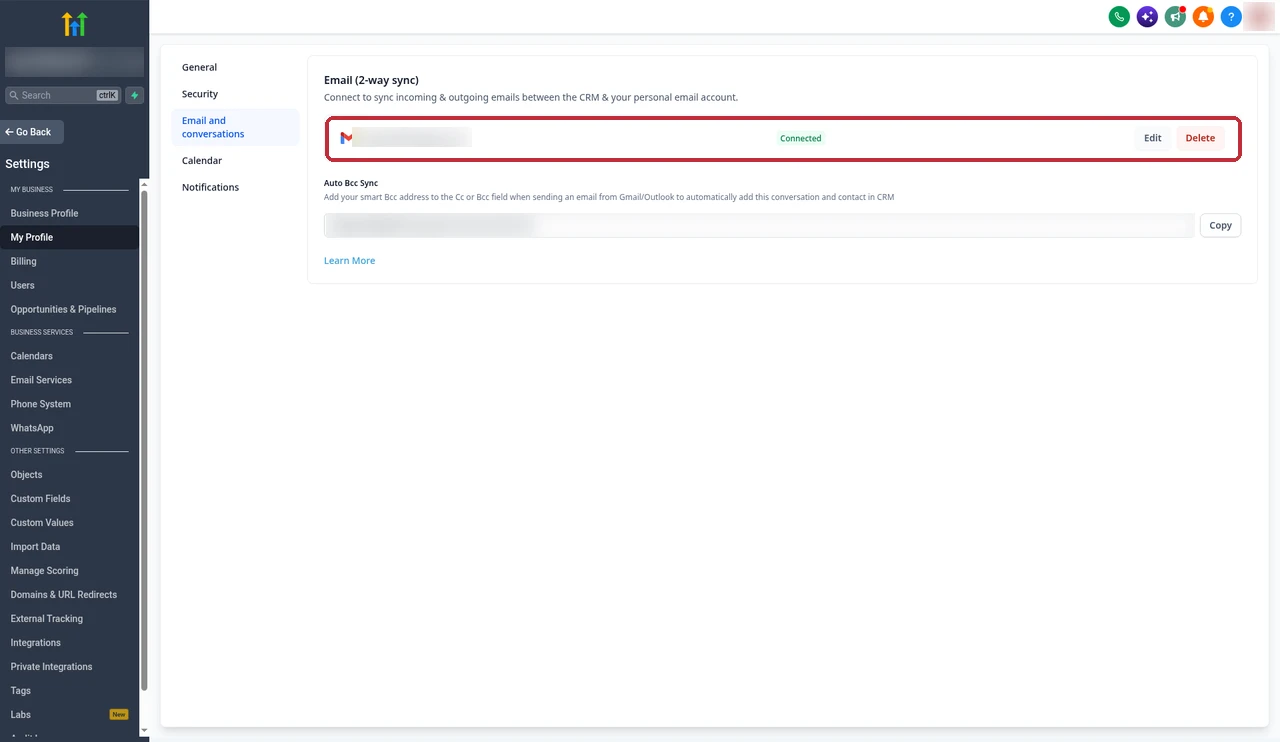Screen dimensions: 1280x742
Task: Click the app logo with arrows
Action: pyautogui.click(x=74, y=24)
